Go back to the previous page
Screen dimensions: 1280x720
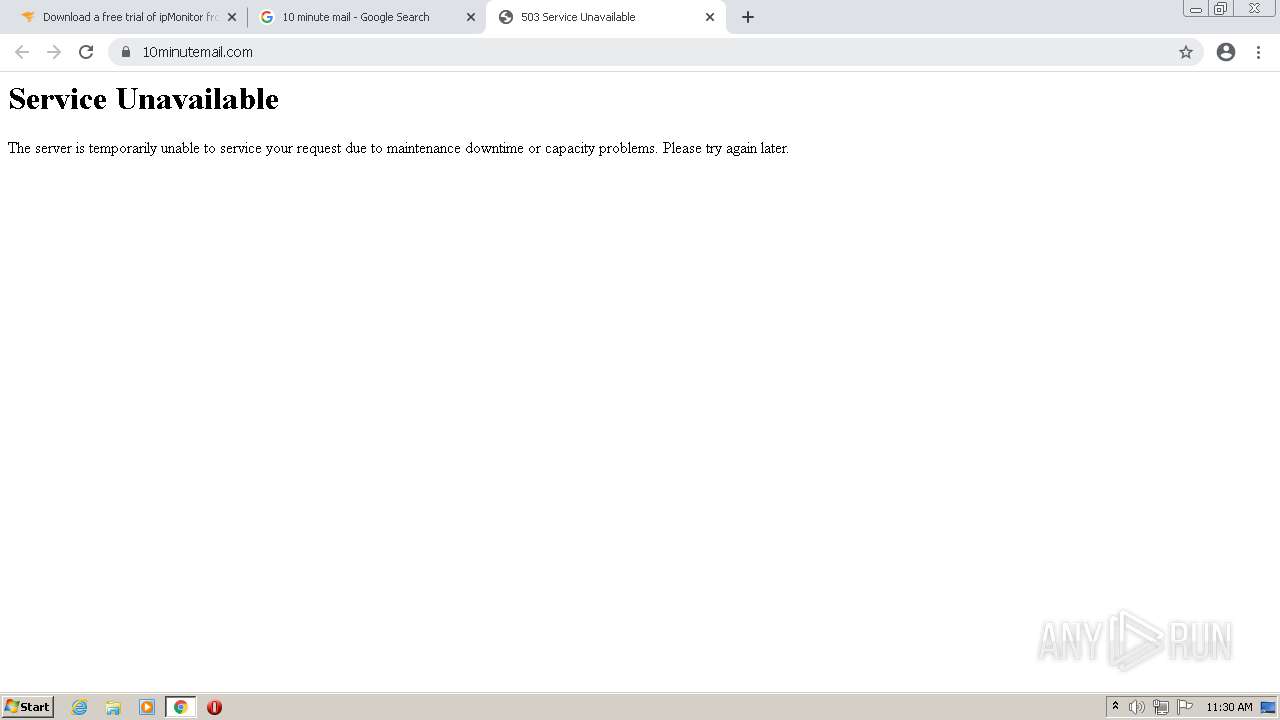(x=22, y=52)
